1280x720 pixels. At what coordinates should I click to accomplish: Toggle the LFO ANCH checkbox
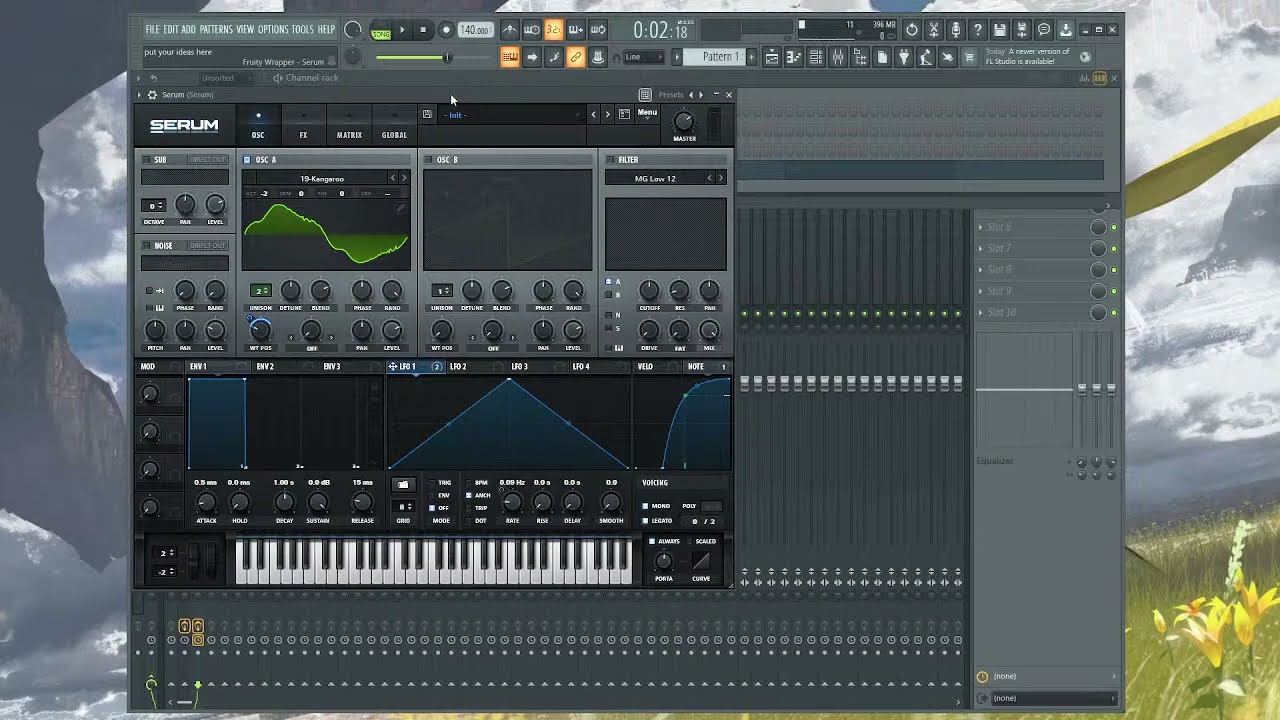pyautogui.click(x=468, y=495)
